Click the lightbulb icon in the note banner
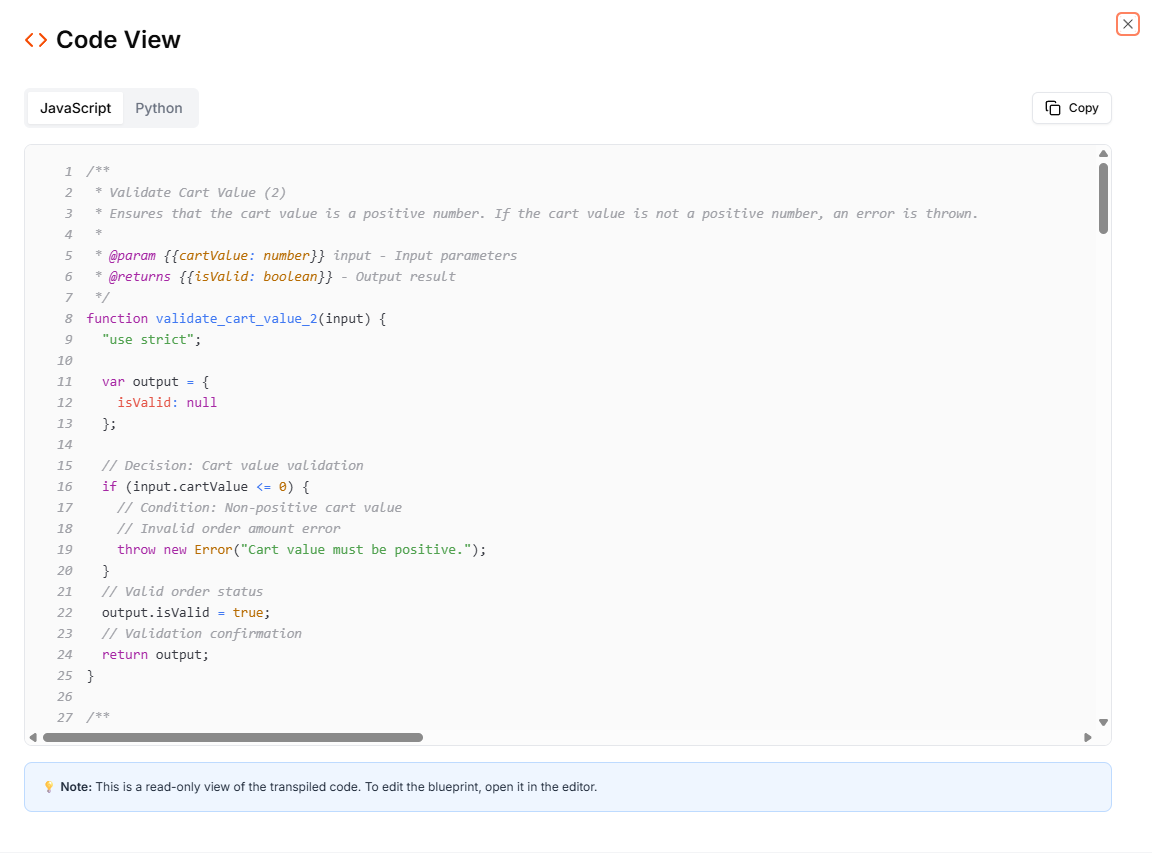The image size is (1152, 853). [49, 787]
